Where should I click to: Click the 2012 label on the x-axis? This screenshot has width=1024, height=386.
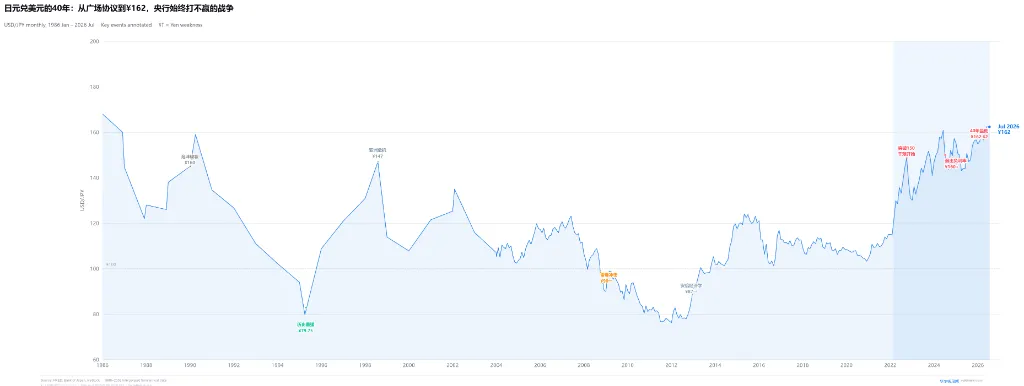tap(671, 365)
